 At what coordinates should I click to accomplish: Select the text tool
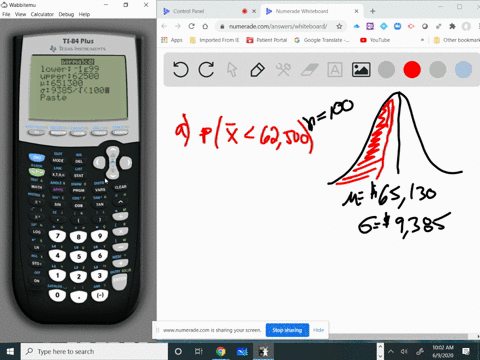click(335, 70)
